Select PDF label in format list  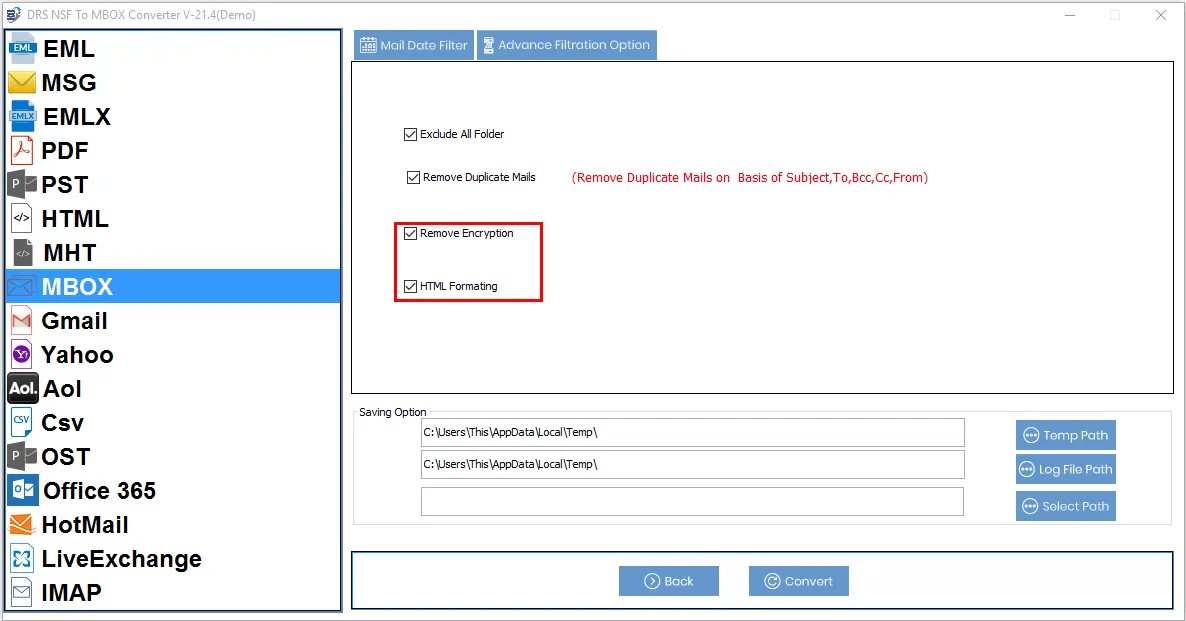(65, 151)
